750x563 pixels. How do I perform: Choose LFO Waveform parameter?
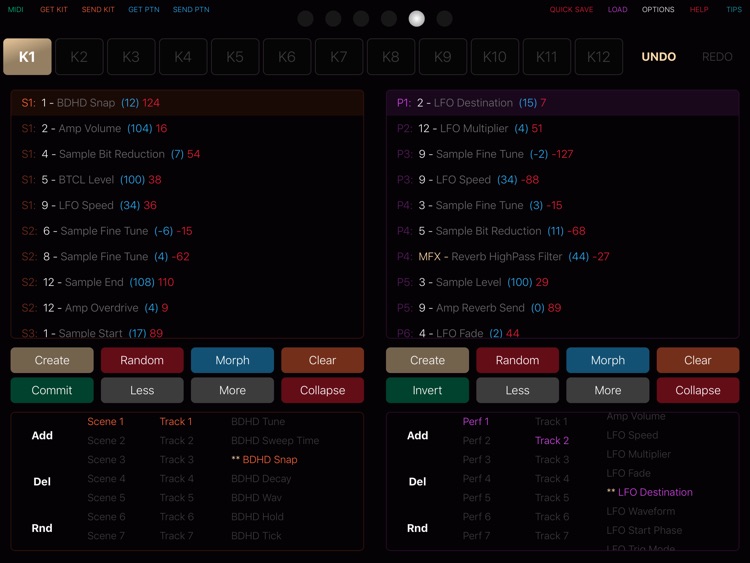[641, 511]
